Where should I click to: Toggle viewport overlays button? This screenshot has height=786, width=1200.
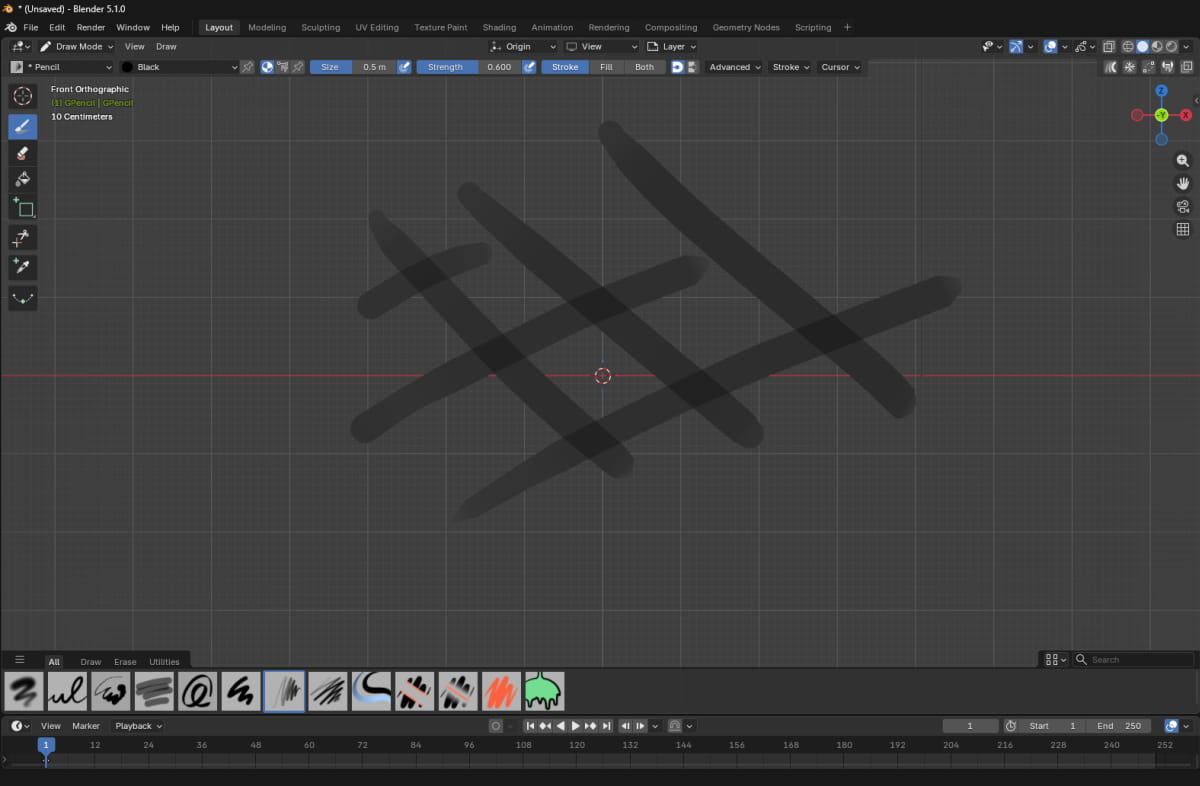1051,46
